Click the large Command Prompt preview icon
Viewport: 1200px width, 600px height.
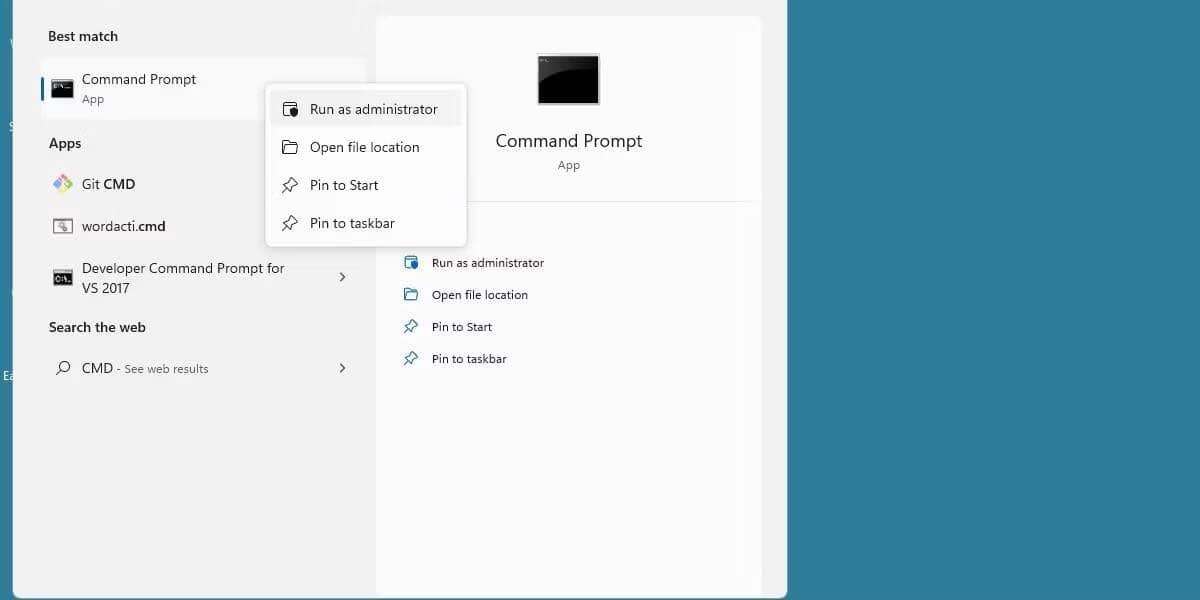coord(568,79)
